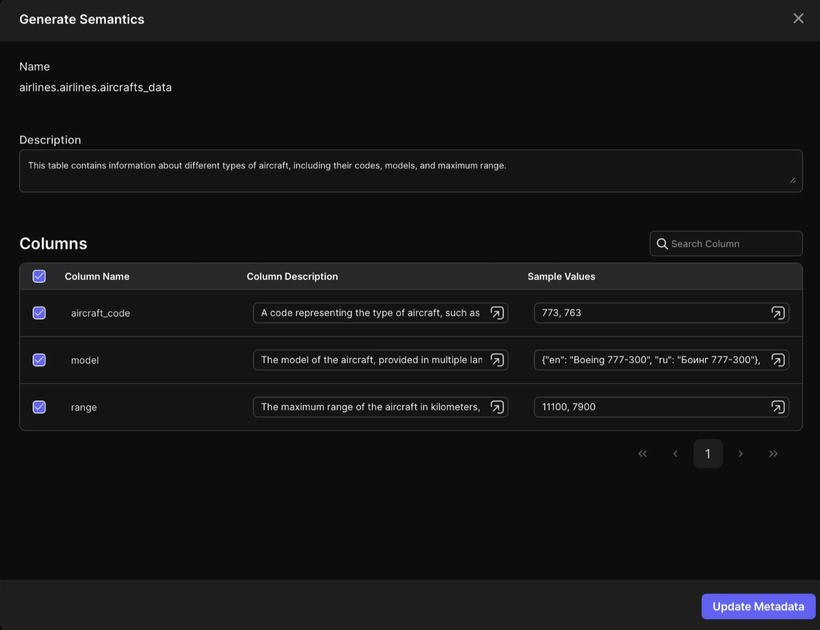Uncheck the model column checkbox
The height and width of the screenshot is (630, 820).
pyautogui.click(x=39, y=360)
